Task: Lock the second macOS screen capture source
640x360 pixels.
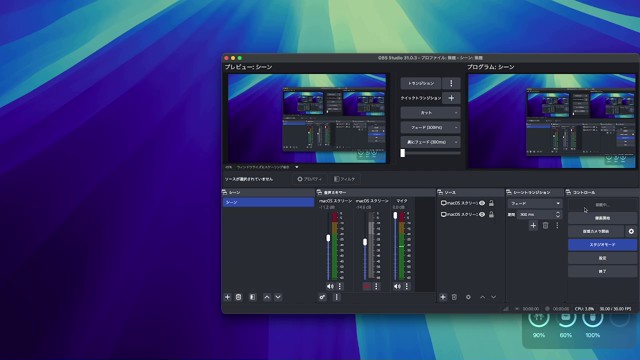Action: coord(491,214)
